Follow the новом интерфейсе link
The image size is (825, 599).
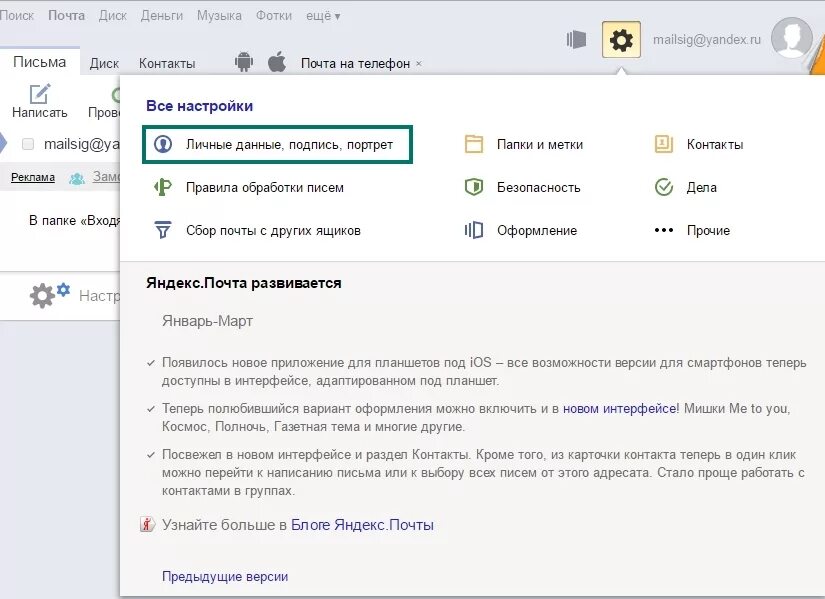[620, 408]
